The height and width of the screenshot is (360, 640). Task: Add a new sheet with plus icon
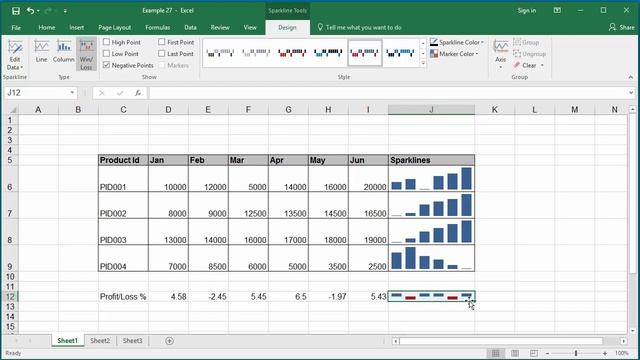[169, 341]
